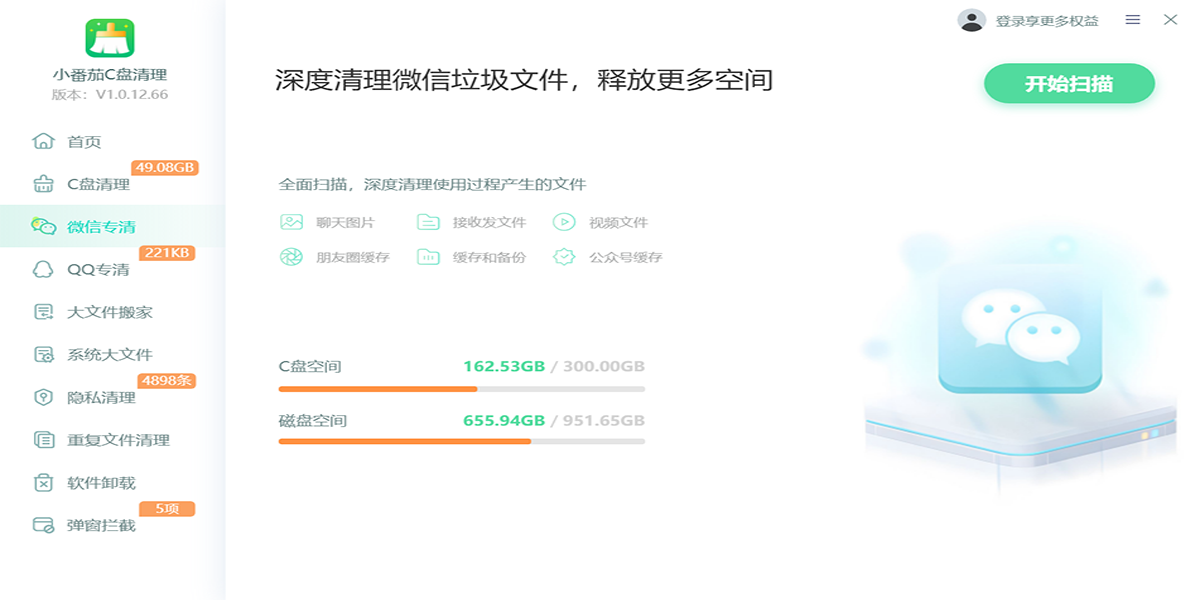This screenshot has height=600, width=1200.
Task: Click the user avatar icon at top
Action: click(x=971, y=20)
